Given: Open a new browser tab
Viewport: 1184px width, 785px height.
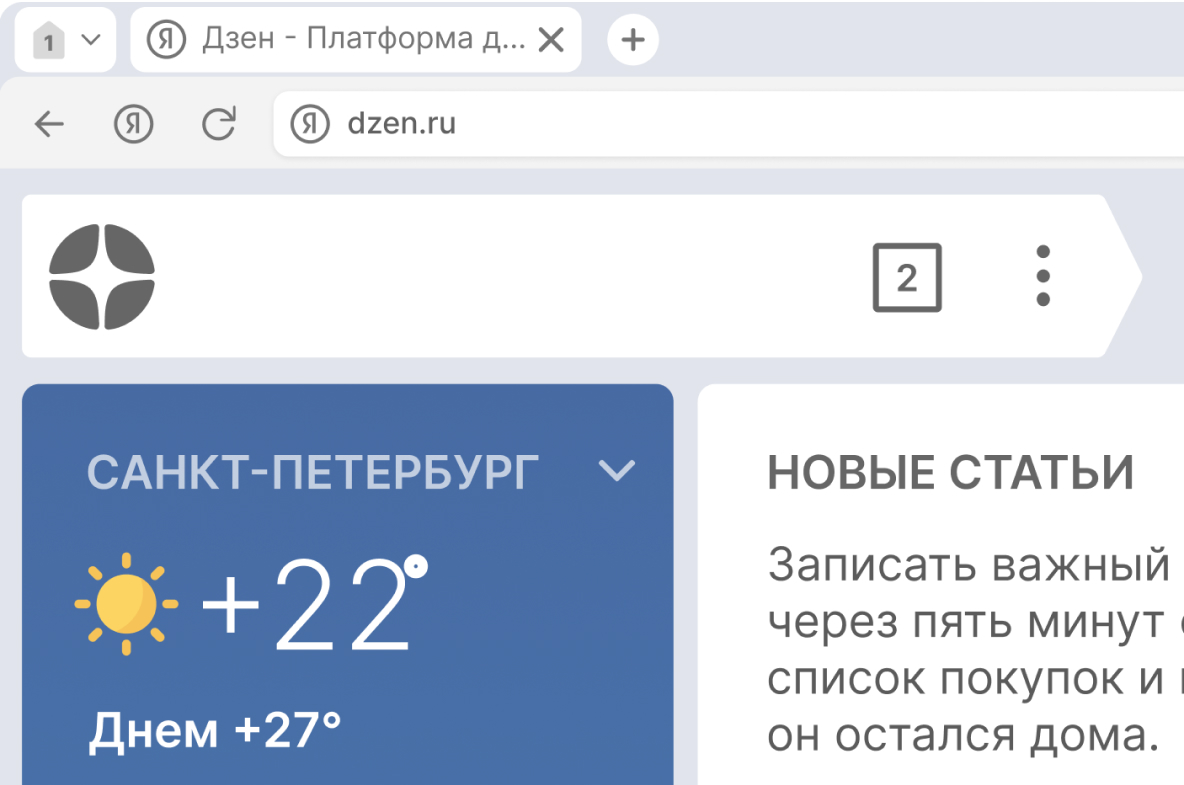Looking at the screenshot, I should click(633, 39).
